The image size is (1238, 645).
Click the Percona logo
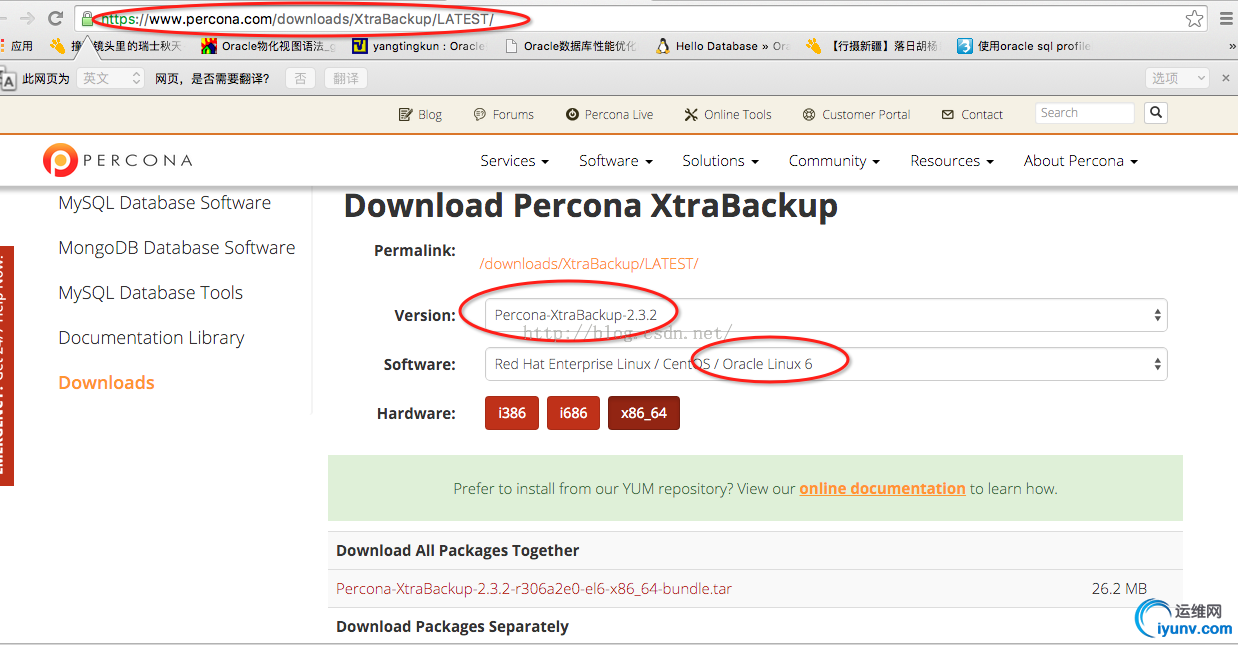pyautogui.click(x=118, y=160)
